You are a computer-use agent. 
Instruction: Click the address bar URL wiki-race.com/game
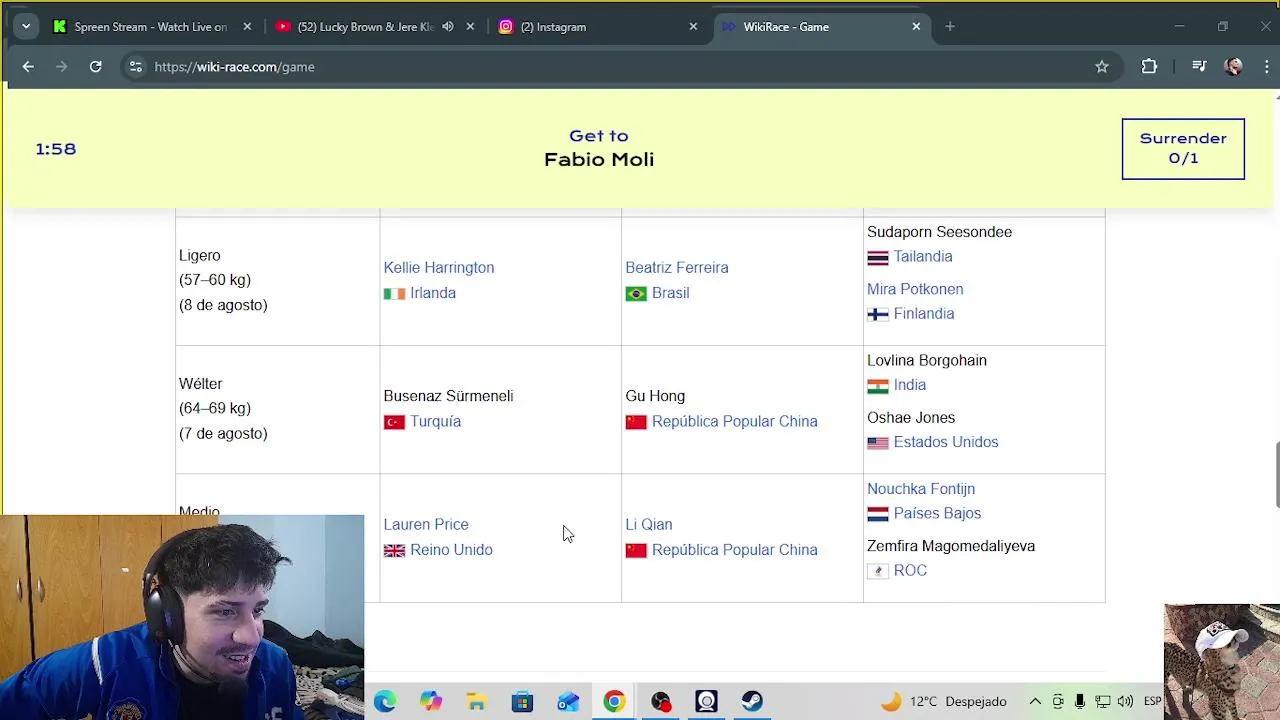tap(235, 67)
